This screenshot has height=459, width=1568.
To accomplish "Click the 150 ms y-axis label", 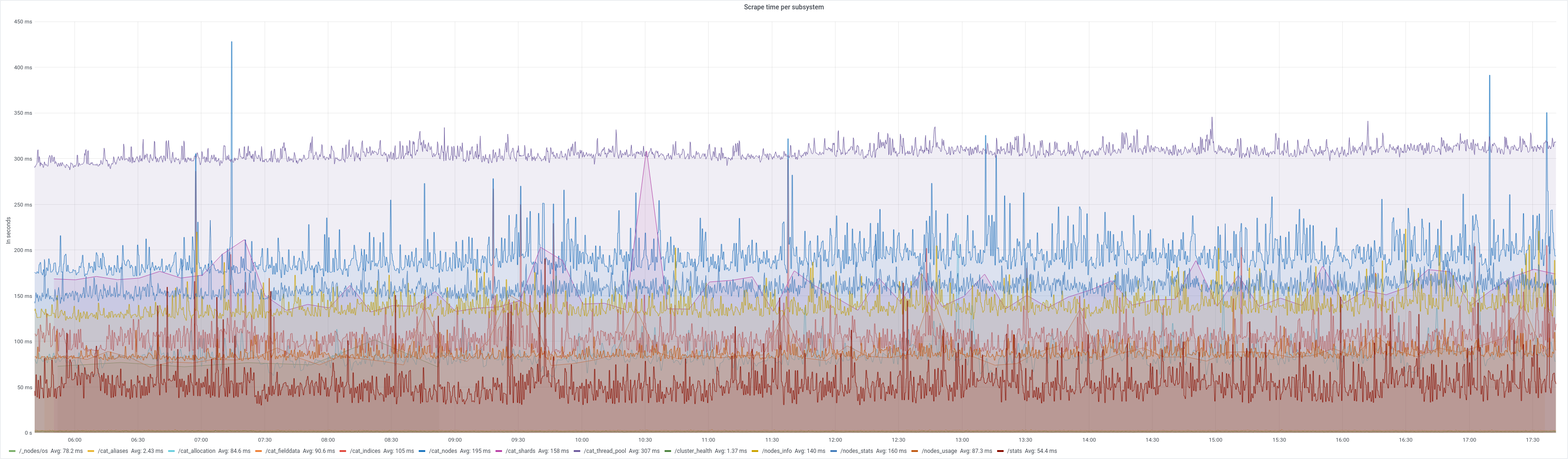I will click(23, 296).
